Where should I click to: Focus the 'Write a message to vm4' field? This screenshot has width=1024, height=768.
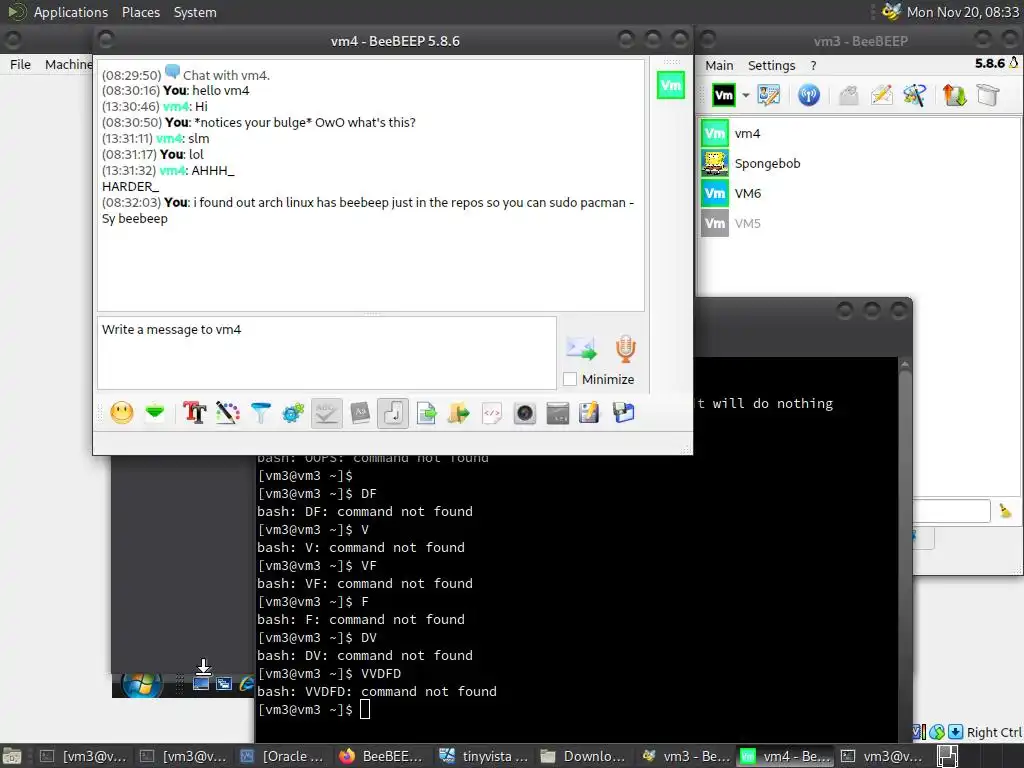point(327,353)
